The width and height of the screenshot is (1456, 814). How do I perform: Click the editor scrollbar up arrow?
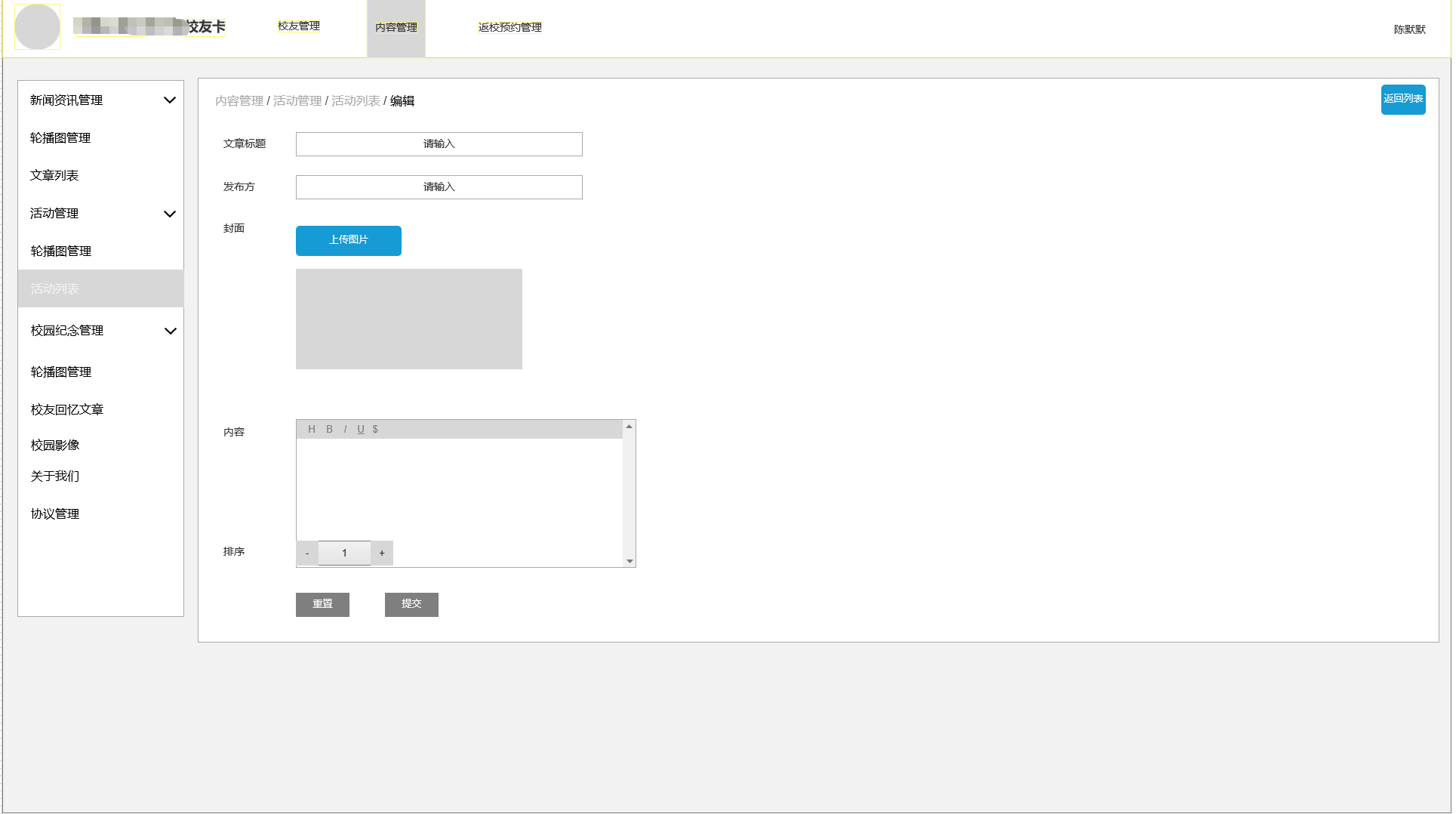coord(629,427)
